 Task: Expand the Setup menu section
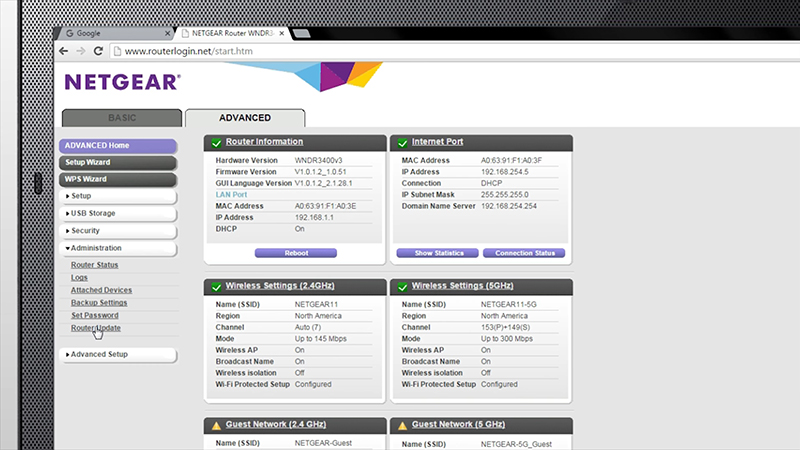click(x=118, y=196)
